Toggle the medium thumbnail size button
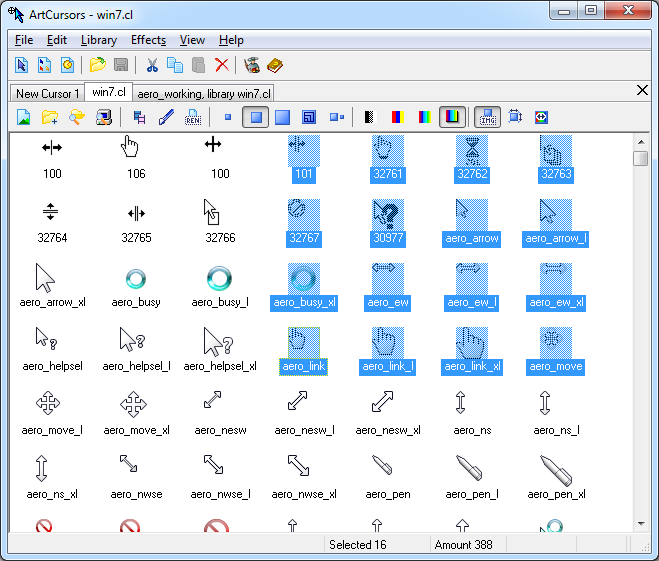The width and height of the screenshot is (659, 561). (x=256, y=117)
